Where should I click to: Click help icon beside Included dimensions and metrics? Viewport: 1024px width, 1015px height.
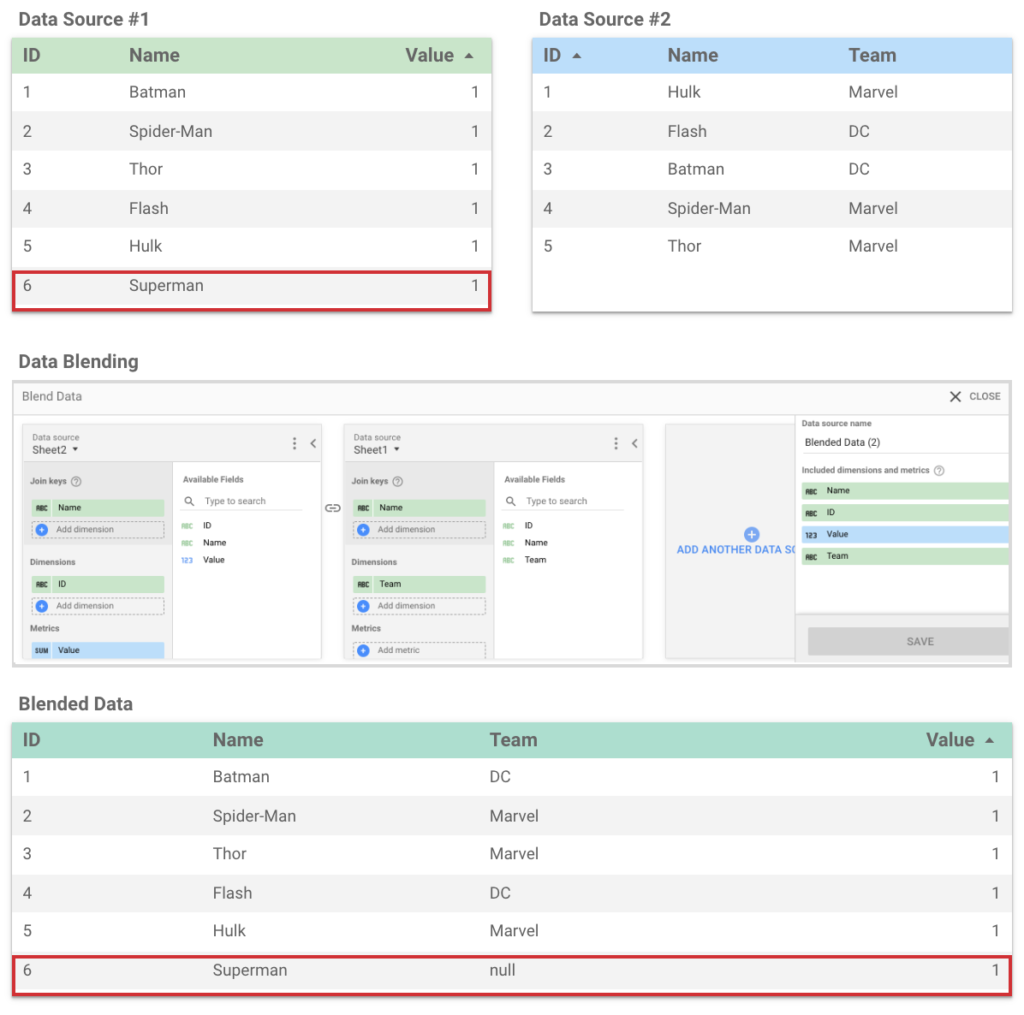point(939,470)
